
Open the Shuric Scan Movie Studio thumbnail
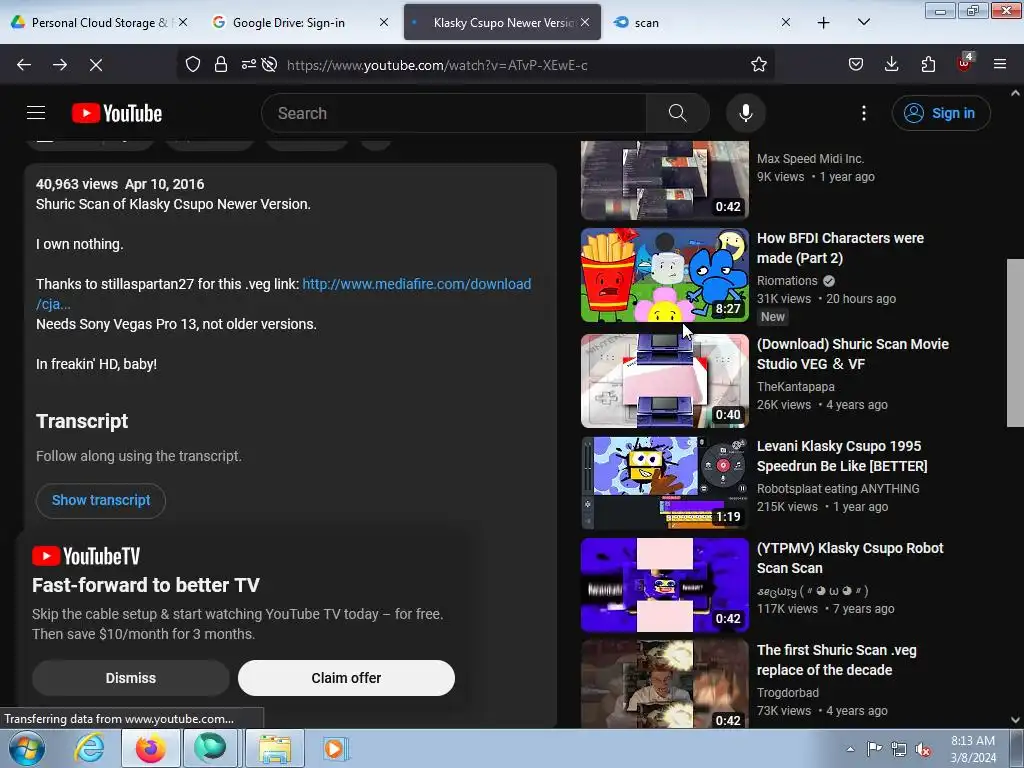[665, 381]
